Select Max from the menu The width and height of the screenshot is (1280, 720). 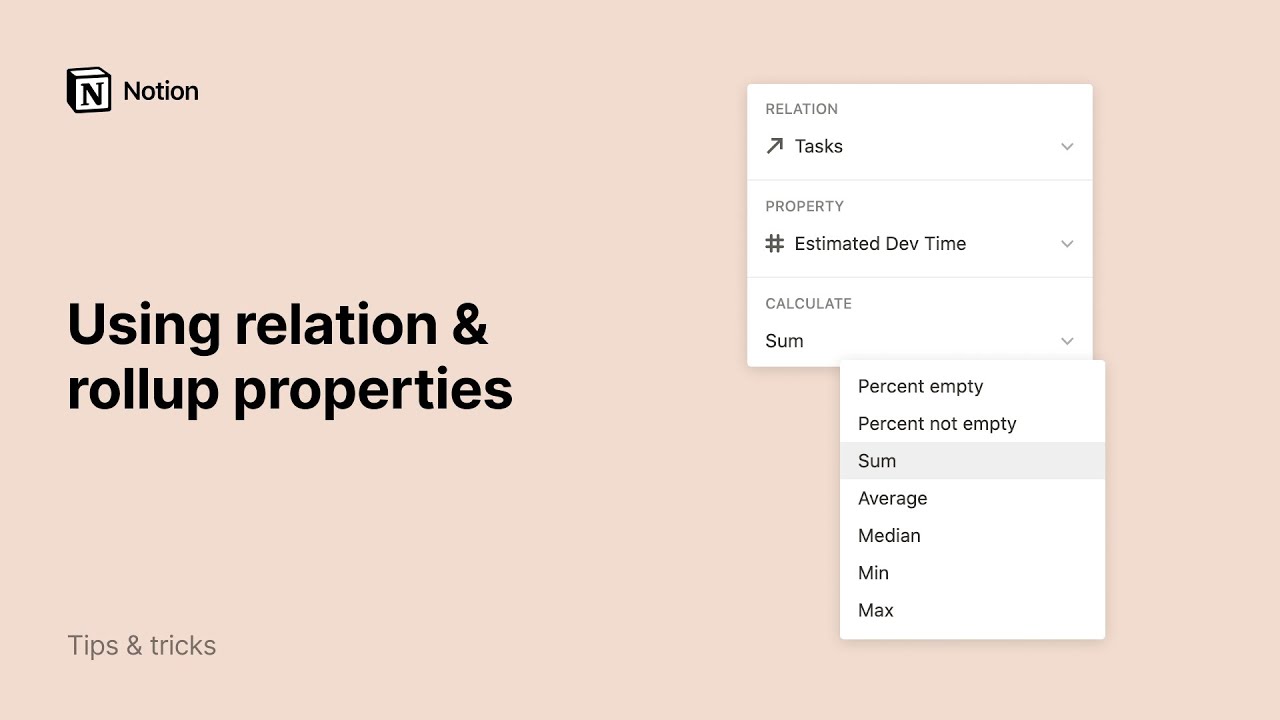point(875,610)
